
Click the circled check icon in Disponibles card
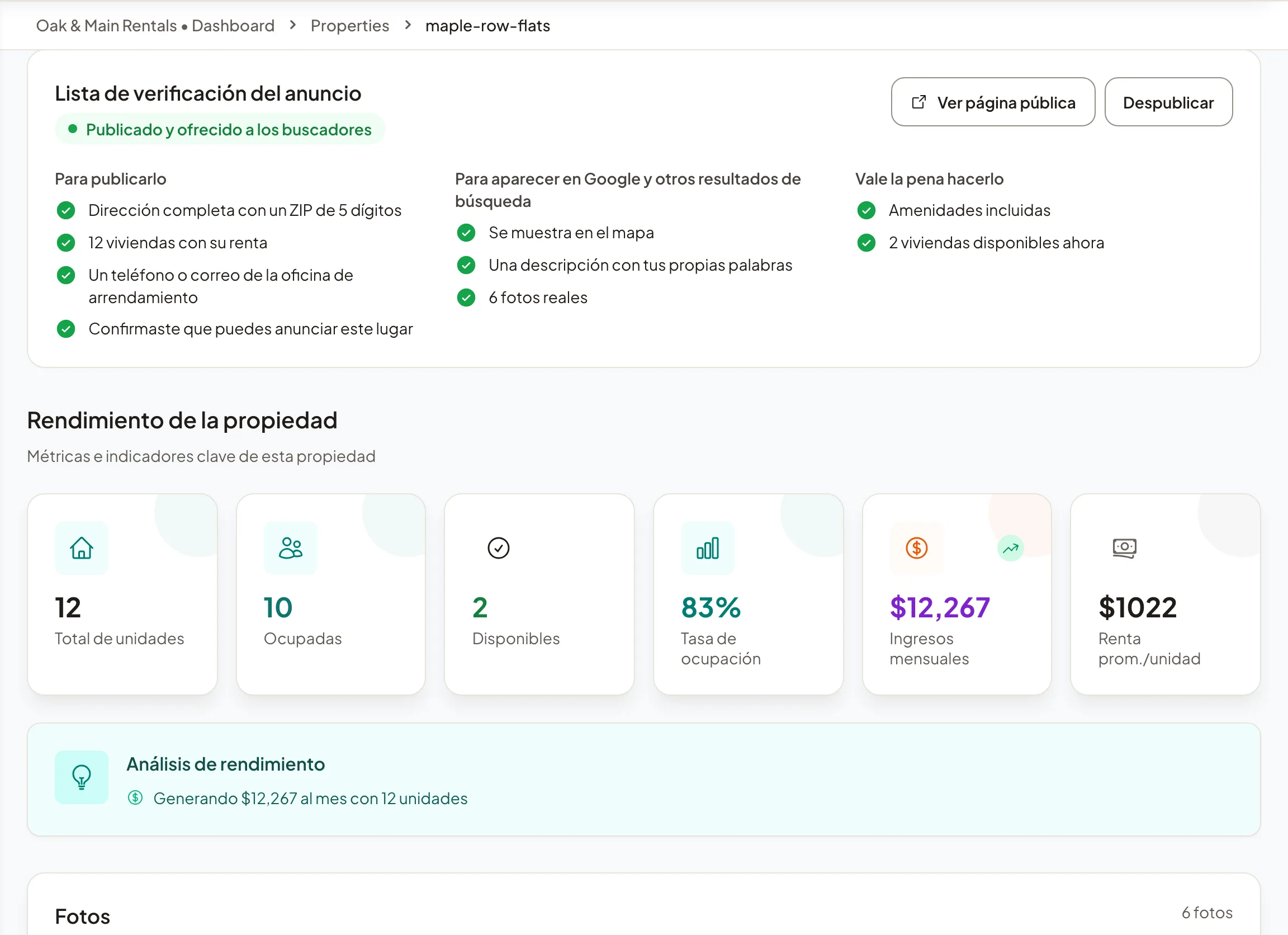[499, 548]
